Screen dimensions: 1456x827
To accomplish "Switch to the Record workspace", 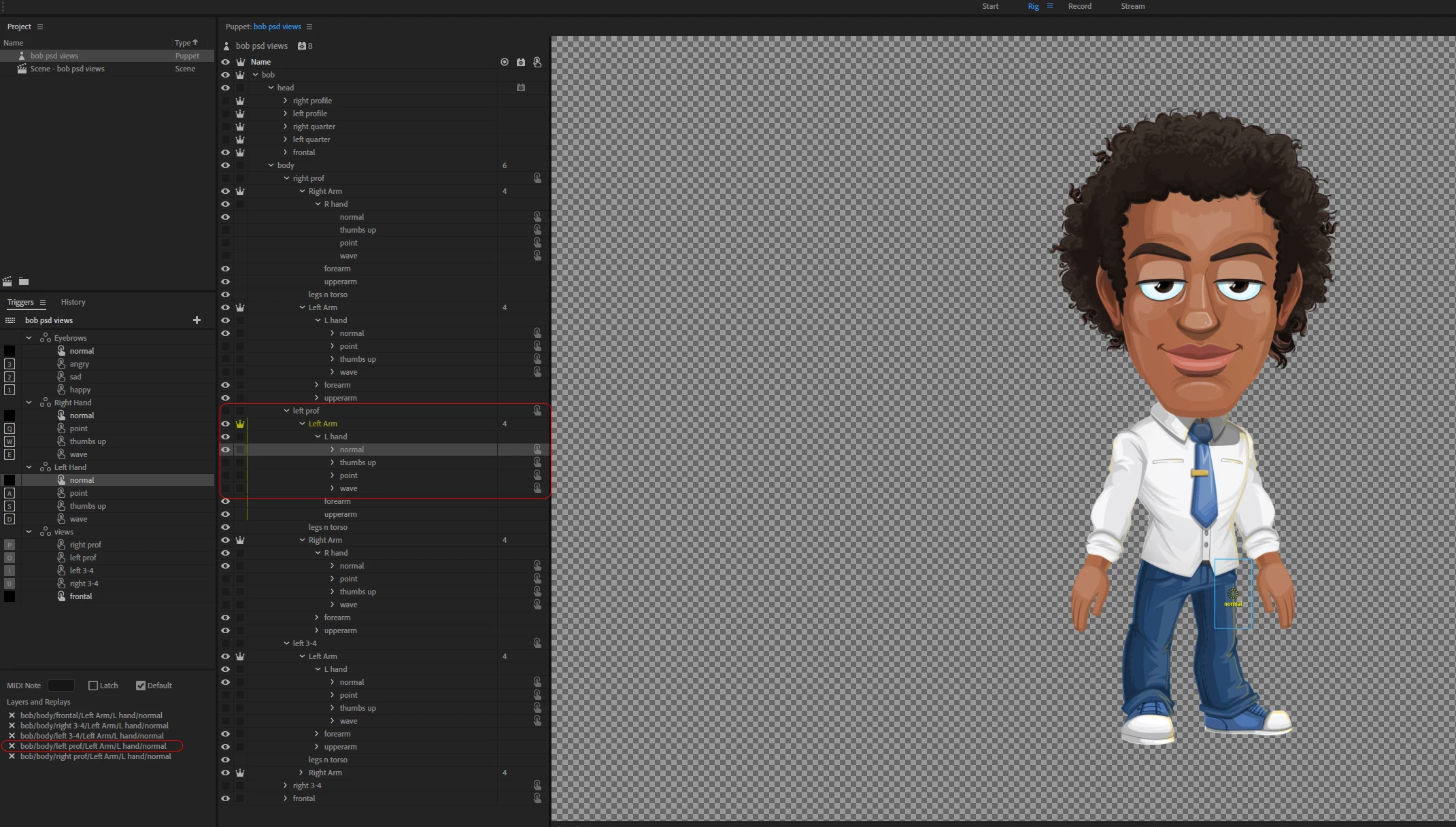I will pyautogui.click(x=1079, y=6).
